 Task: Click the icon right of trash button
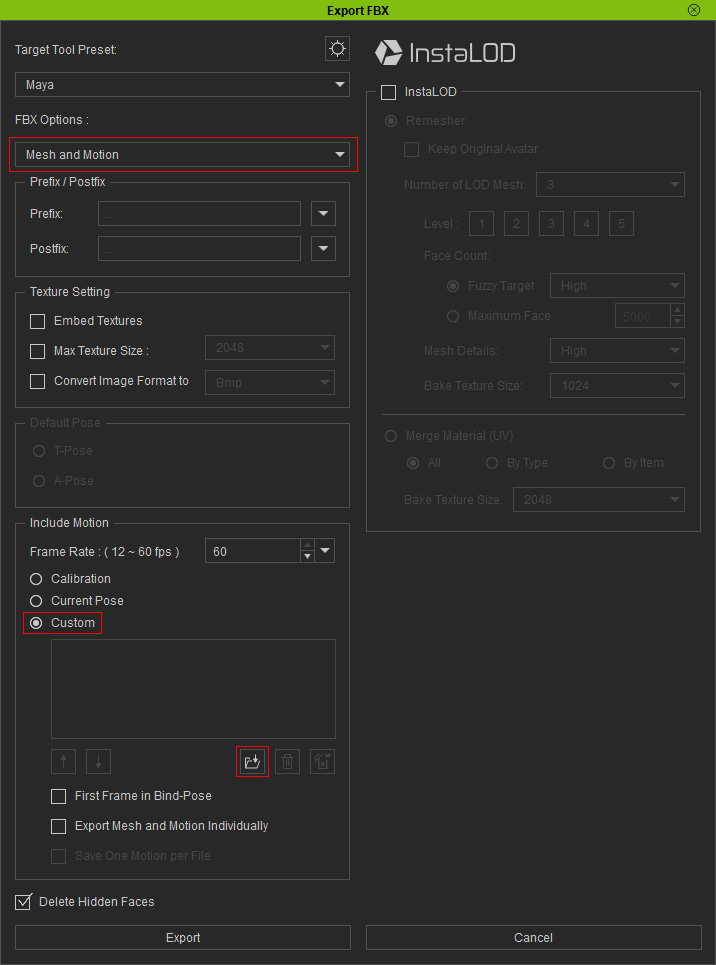(x=322, y=762)
